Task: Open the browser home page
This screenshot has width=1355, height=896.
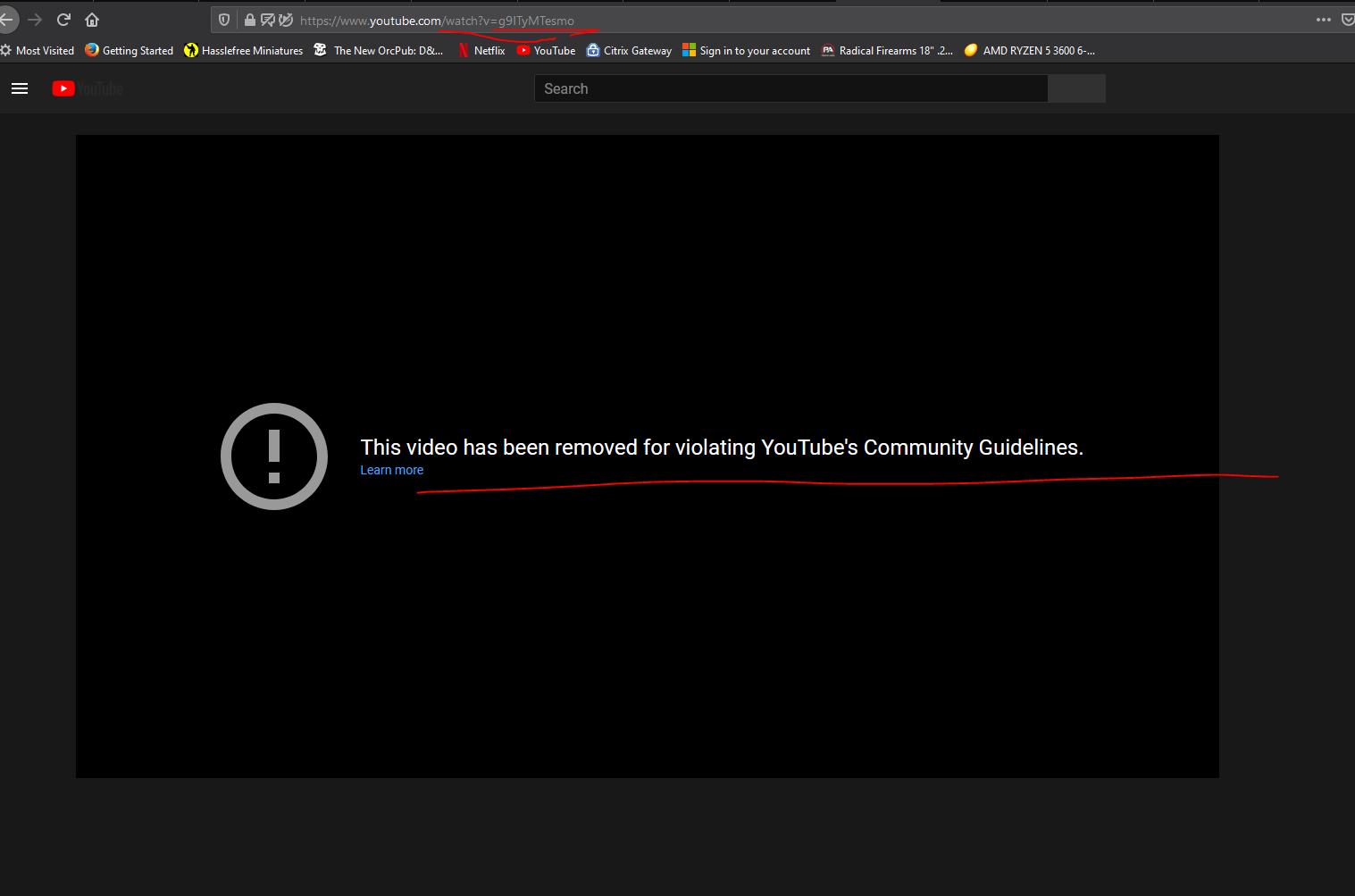Action: pos(92,20)
